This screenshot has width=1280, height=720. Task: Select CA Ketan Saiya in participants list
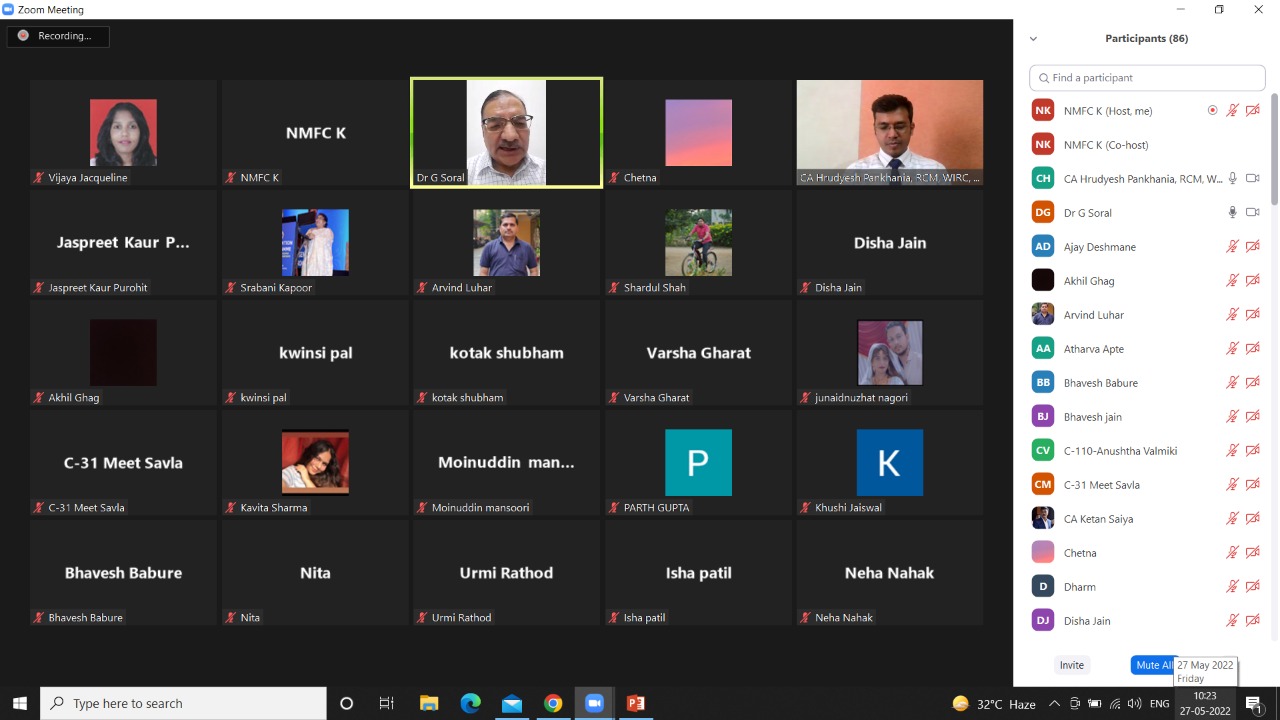(1098, 519)
